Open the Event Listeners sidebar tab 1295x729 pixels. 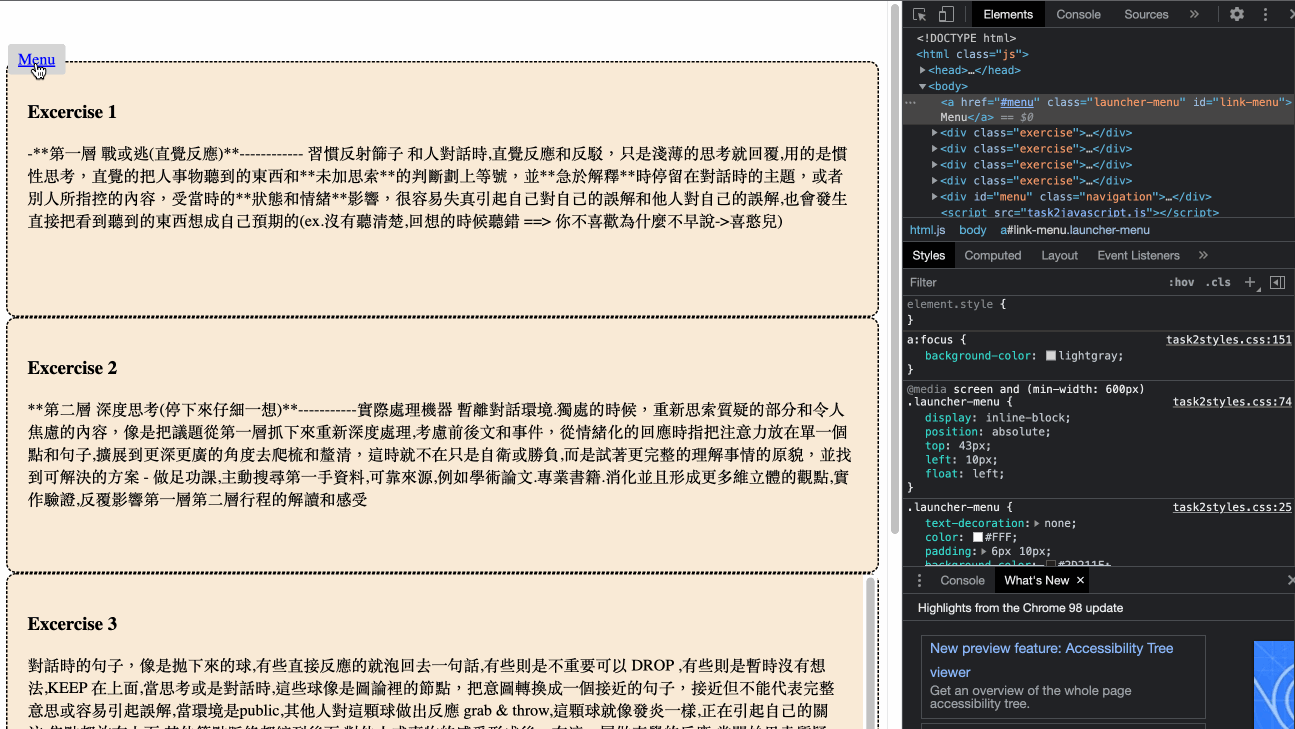pyautogui.click(x=1138, y=255)
